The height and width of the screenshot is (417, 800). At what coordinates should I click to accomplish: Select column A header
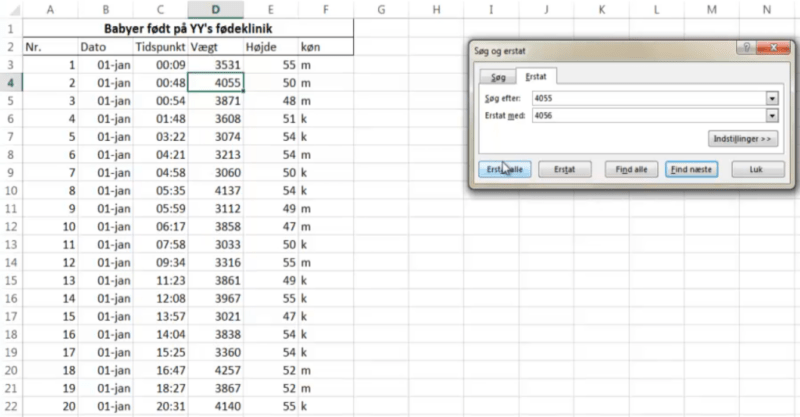(x=50, y=9)
